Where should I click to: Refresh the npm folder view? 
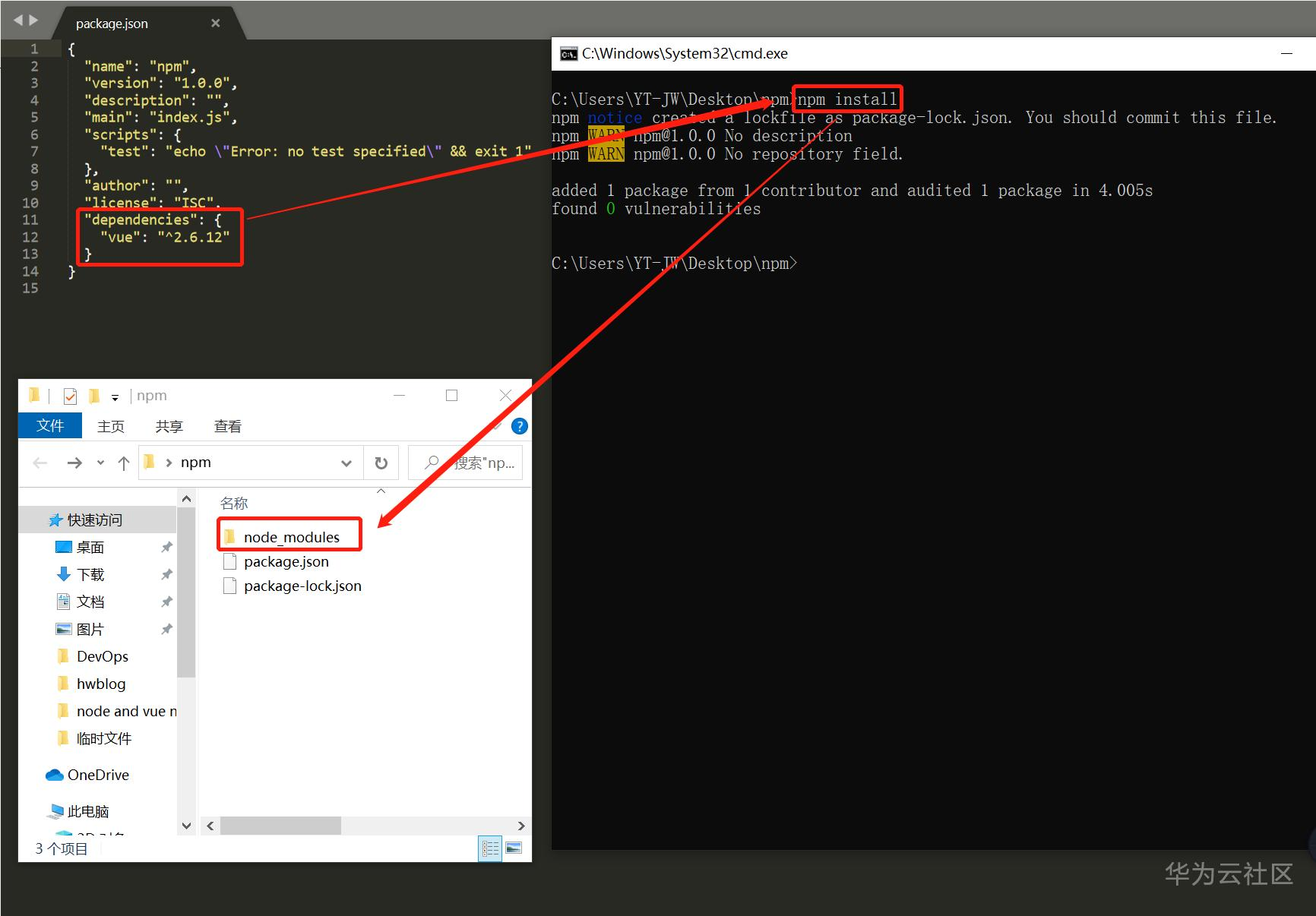[381, 463]
